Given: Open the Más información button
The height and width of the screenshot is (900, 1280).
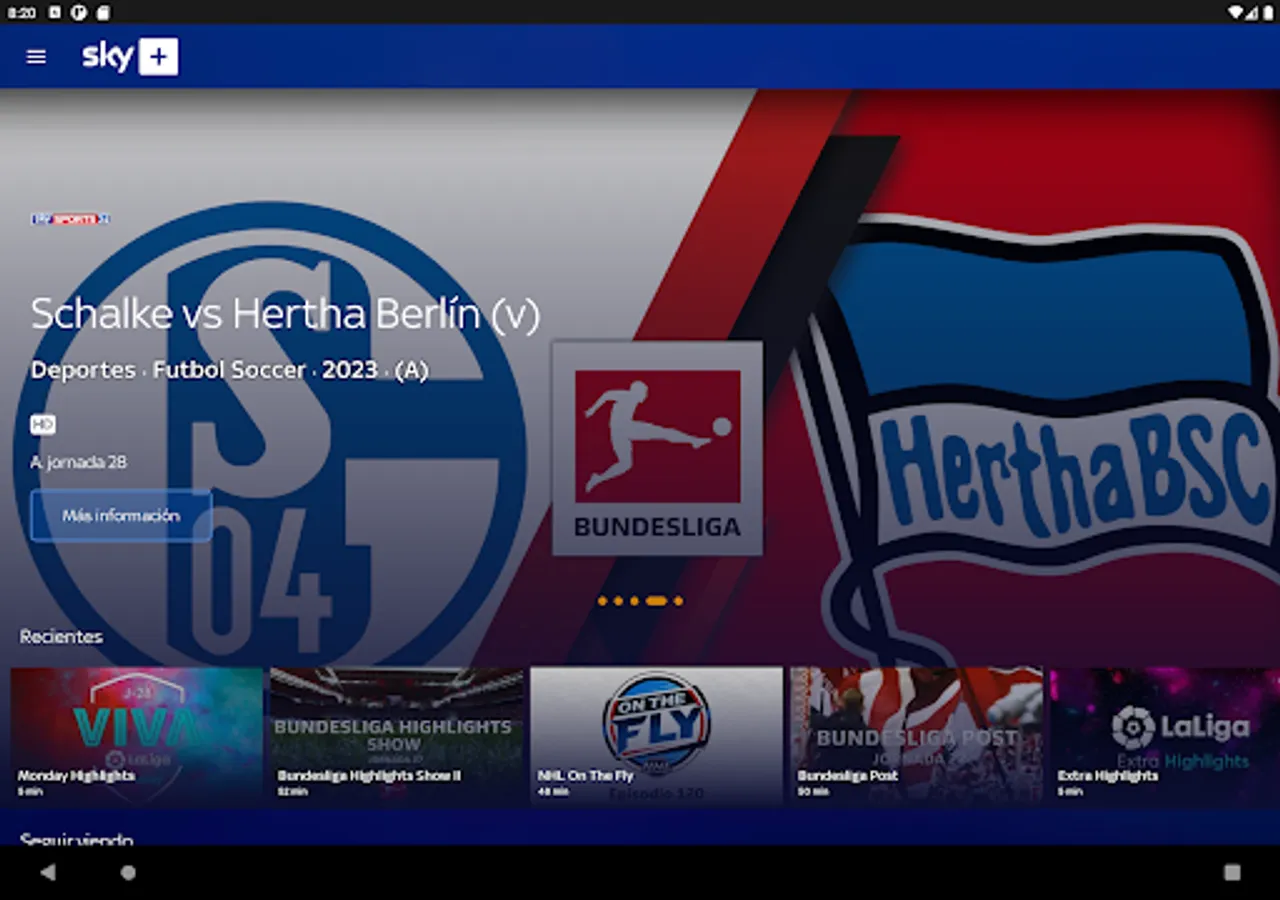Looking at the screenshot, I should click(121, 516).
